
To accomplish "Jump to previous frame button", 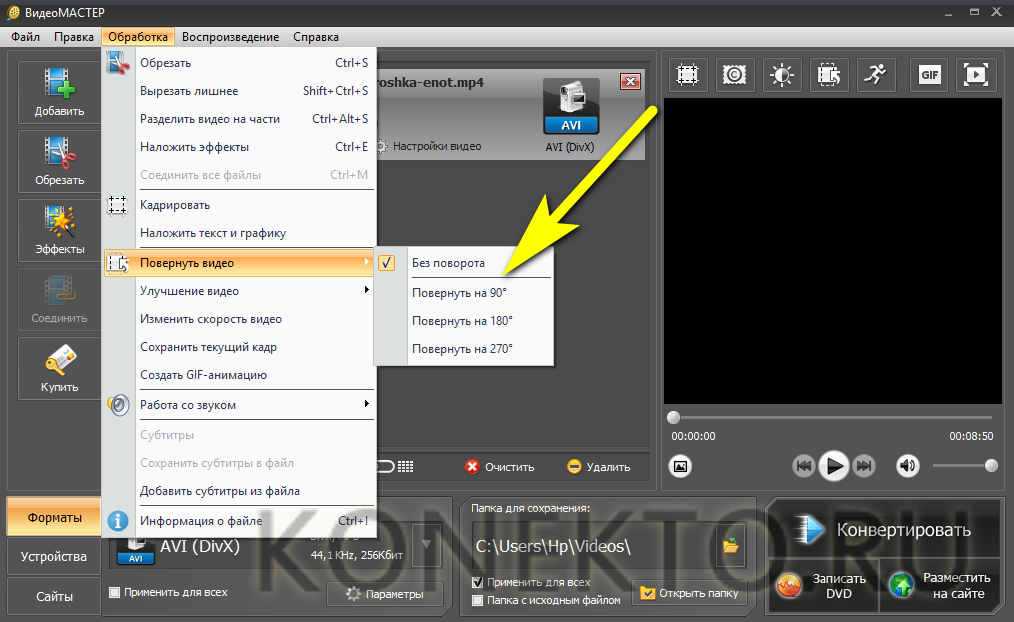I will pyautogui.click(x=804, y=466).
